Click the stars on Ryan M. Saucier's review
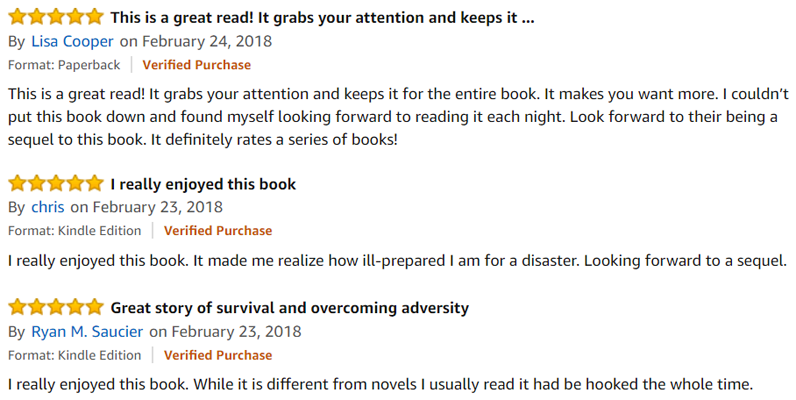This screenshot has width=796, height=400. (x=55, y=307)
